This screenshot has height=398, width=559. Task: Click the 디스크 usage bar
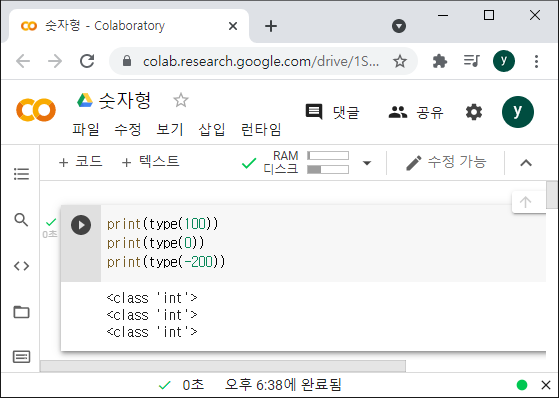pos(328,169)
